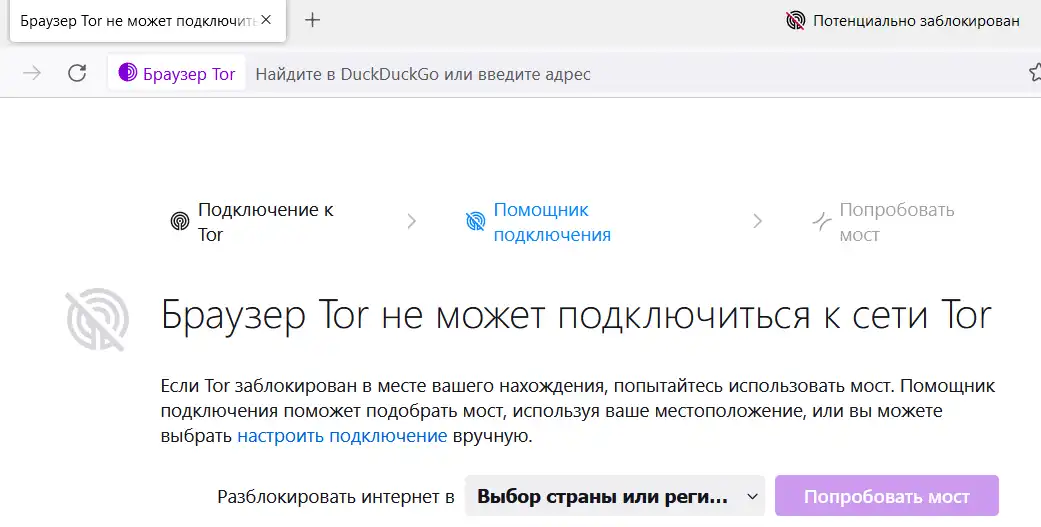Close the current Tor Browser tab
Image resolution: width=1041 pixels, height=527 pixels.
(x=265, y=20)
